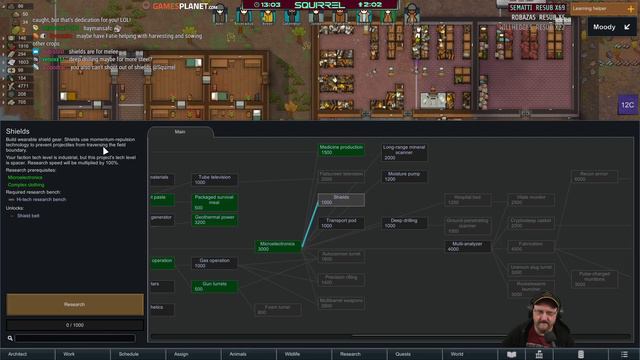This screenshot has height=360, width=640.
Task: Expand the resource row showing 254
Action: (x=3, y=54)
